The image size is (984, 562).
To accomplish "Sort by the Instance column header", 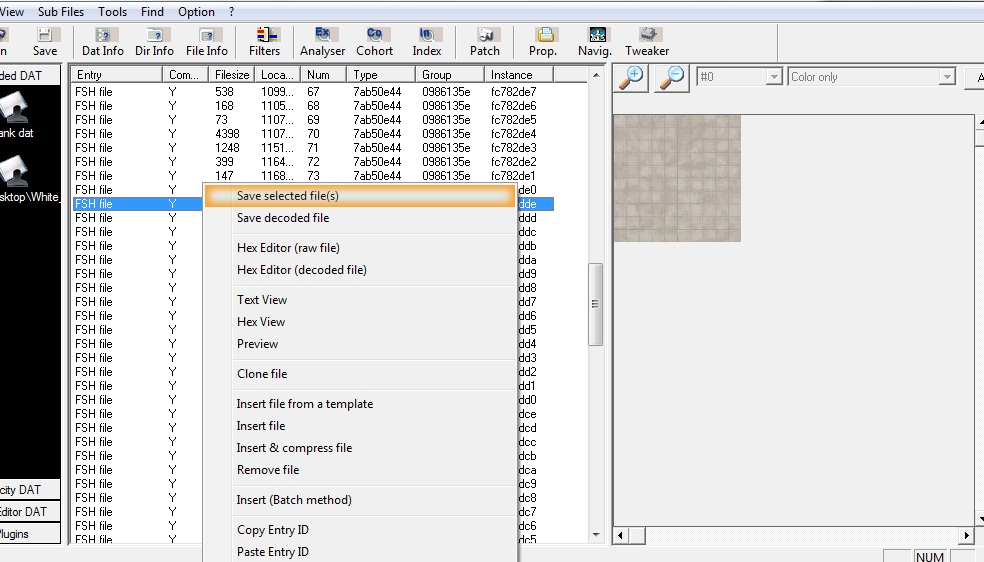I will pos(518,75).
